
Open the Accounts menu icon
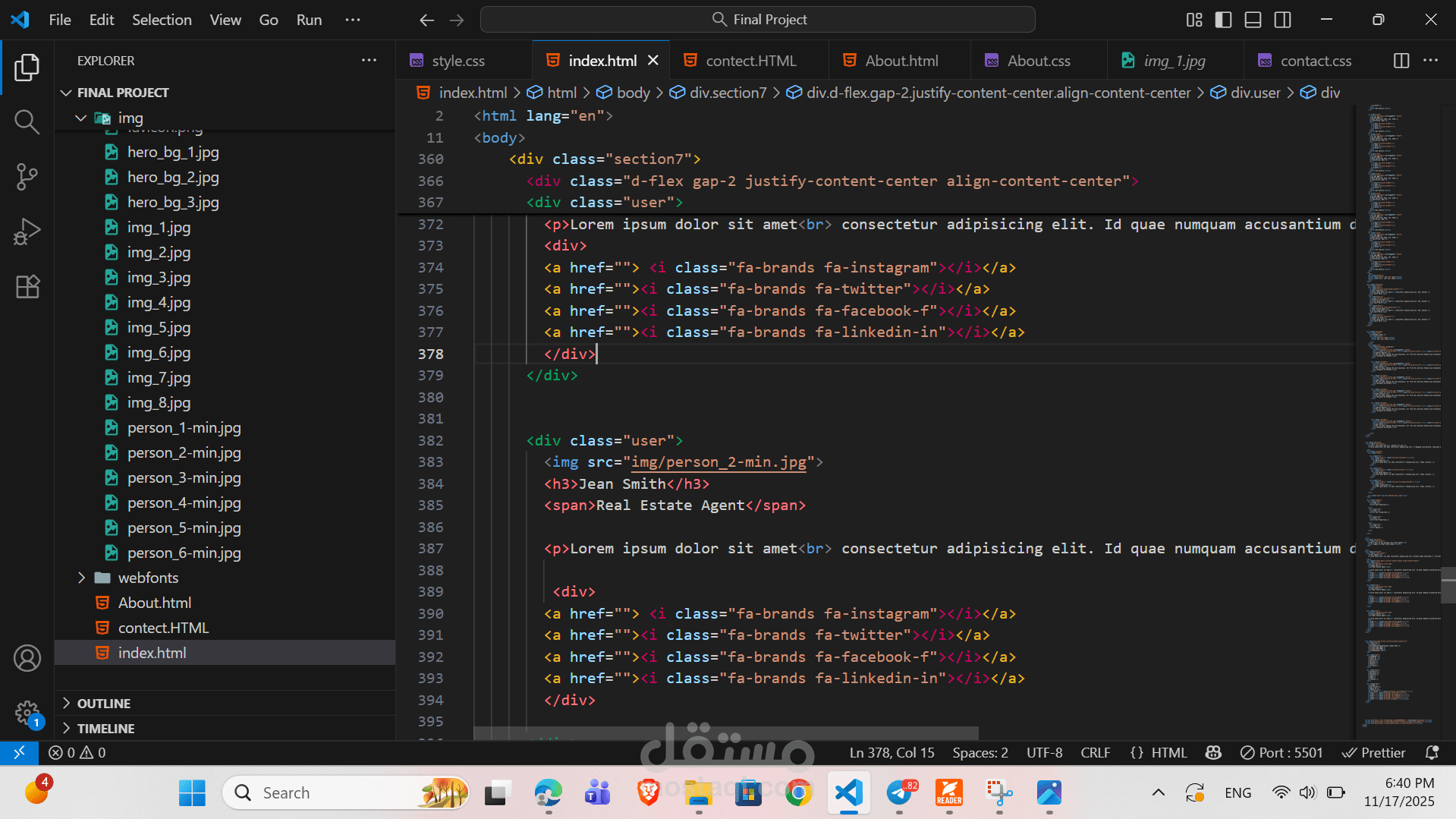(27, 658)
